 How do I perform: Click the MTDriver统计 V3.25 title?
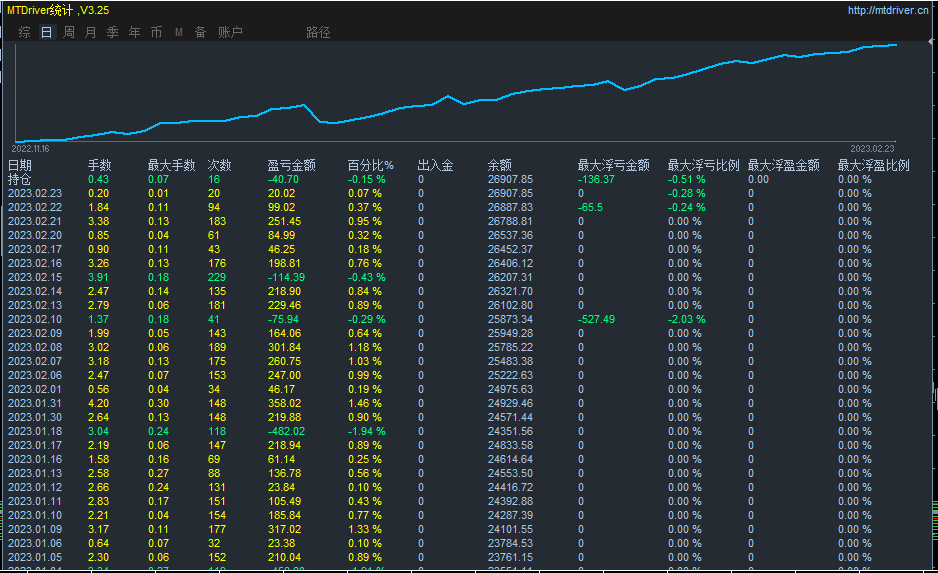58,10
